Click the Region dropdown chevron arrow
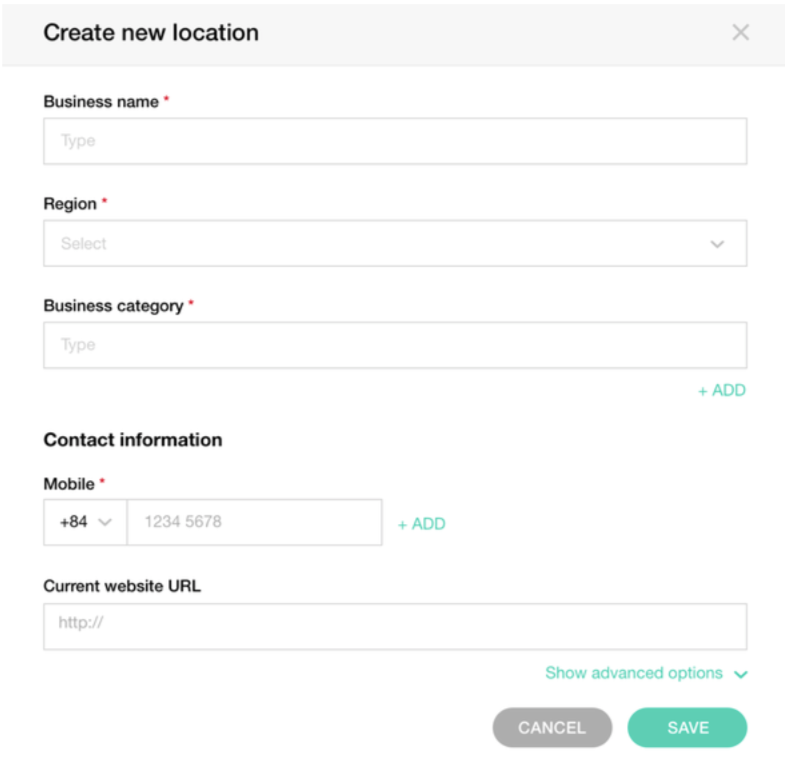Screen dimensions: 785x779 717,244
